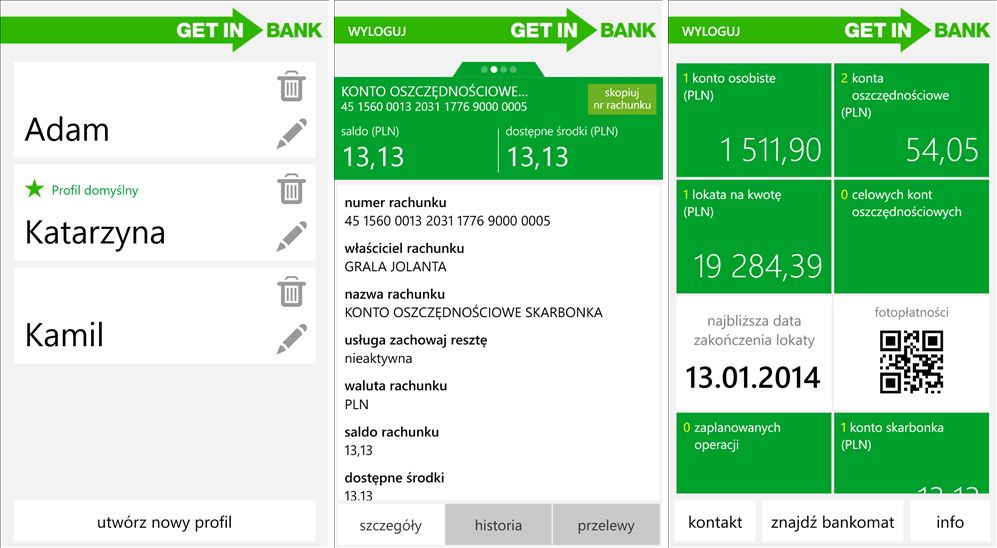Tap znajdź bankomat button
The width and height of the screenshot is (997, 548).
point(832,522)
